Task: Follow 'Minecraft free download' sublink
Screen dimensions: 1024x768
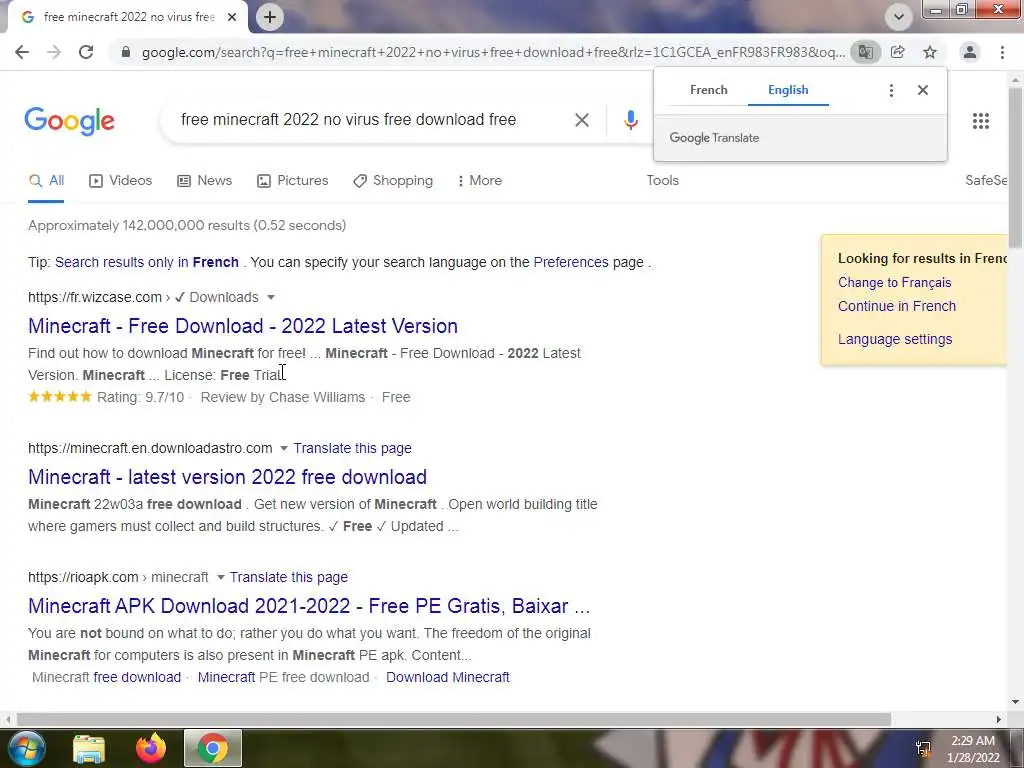Action: pos(106,677)
